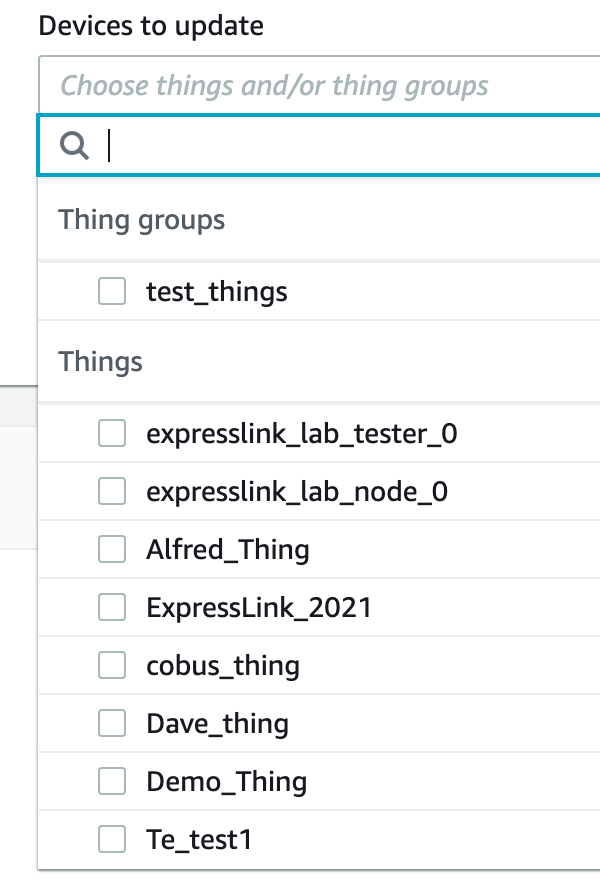Check the test_things thing group checkbox
Image resolution: width=600 pixels, height=896 pixels.
pos(112,291)
